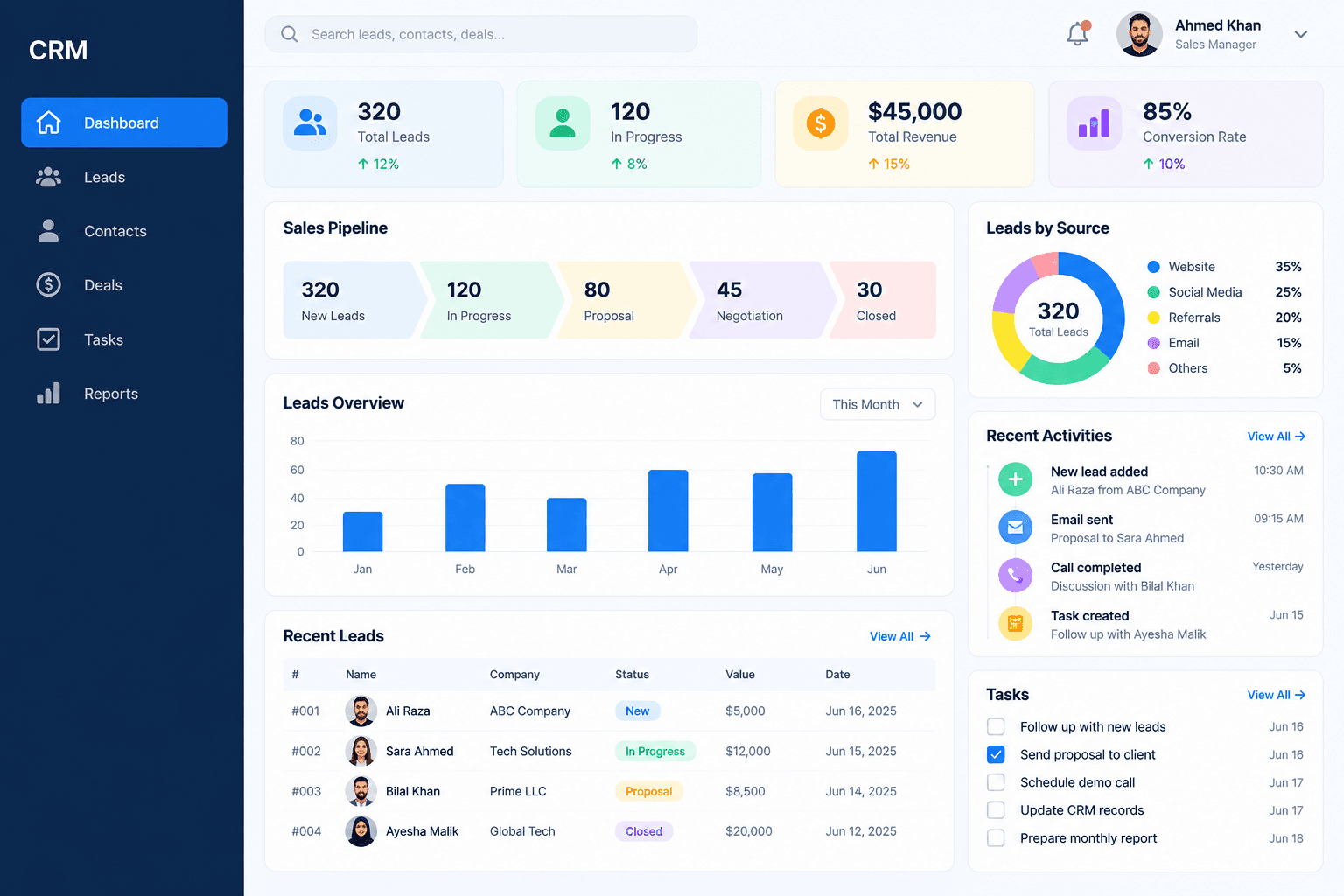This screenshot has height=896, width=1344.
Task: Click the Reports chart icon in sidebar
Action: pyautogui.click(x=49, y=394)
